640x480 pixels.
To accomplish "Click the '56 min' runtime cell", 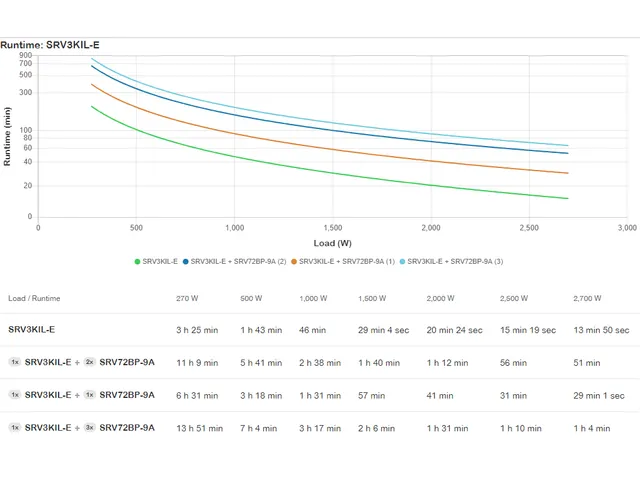I will pos(513,363).
